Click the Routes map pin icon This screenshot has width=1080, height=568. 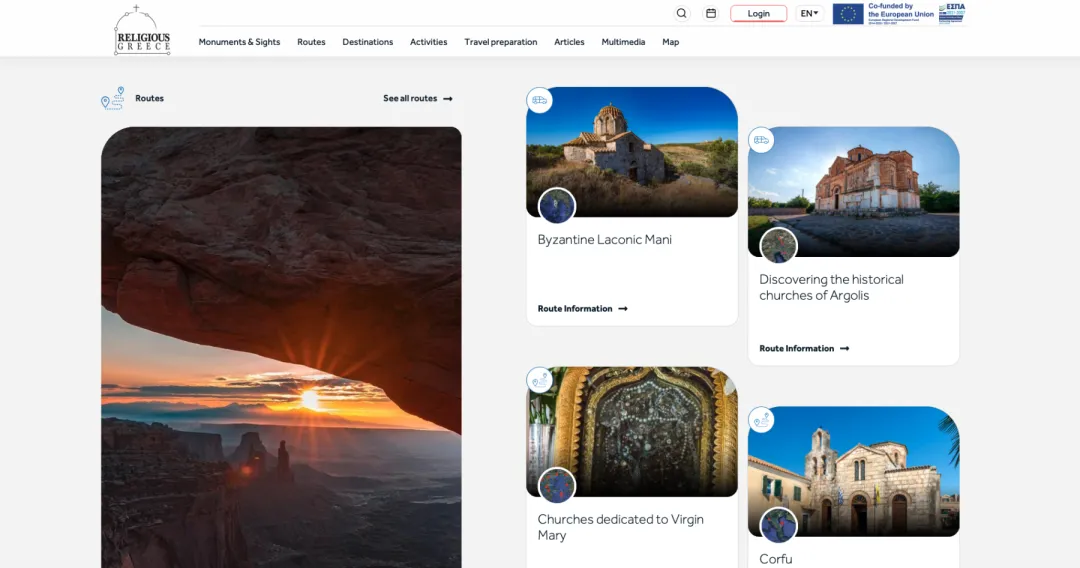[x=113, y=98]
